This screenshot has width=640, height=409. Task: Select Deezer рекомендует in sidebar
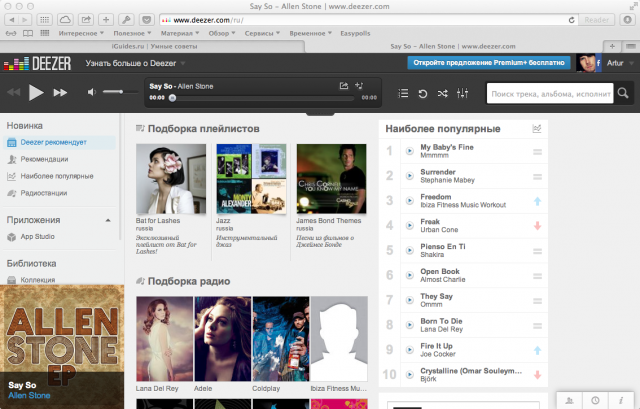[59, 142]
